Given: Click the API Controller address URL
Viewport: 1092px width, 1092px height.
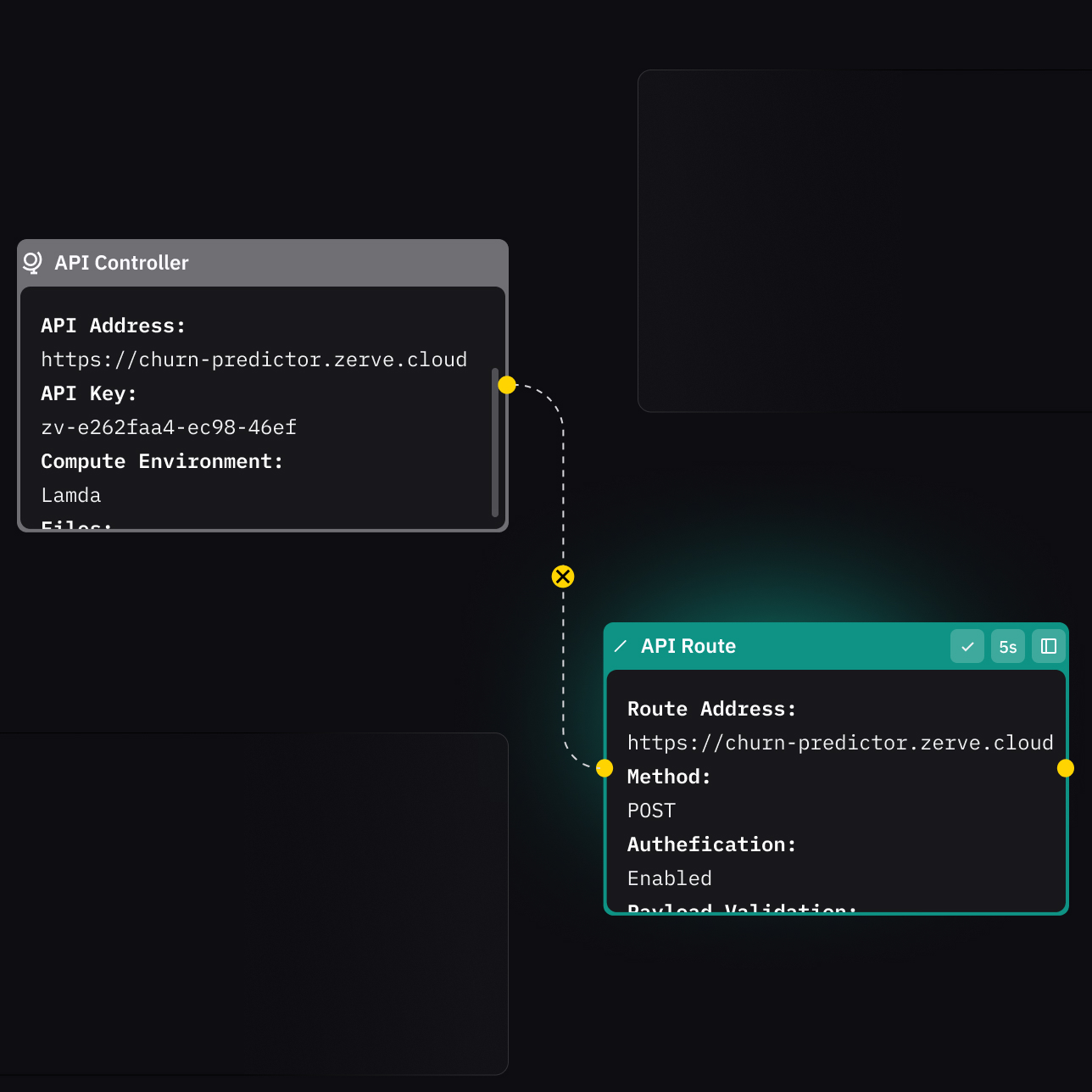Looking at the screenshot, I should pyautogui.click(x=253, y=359).
